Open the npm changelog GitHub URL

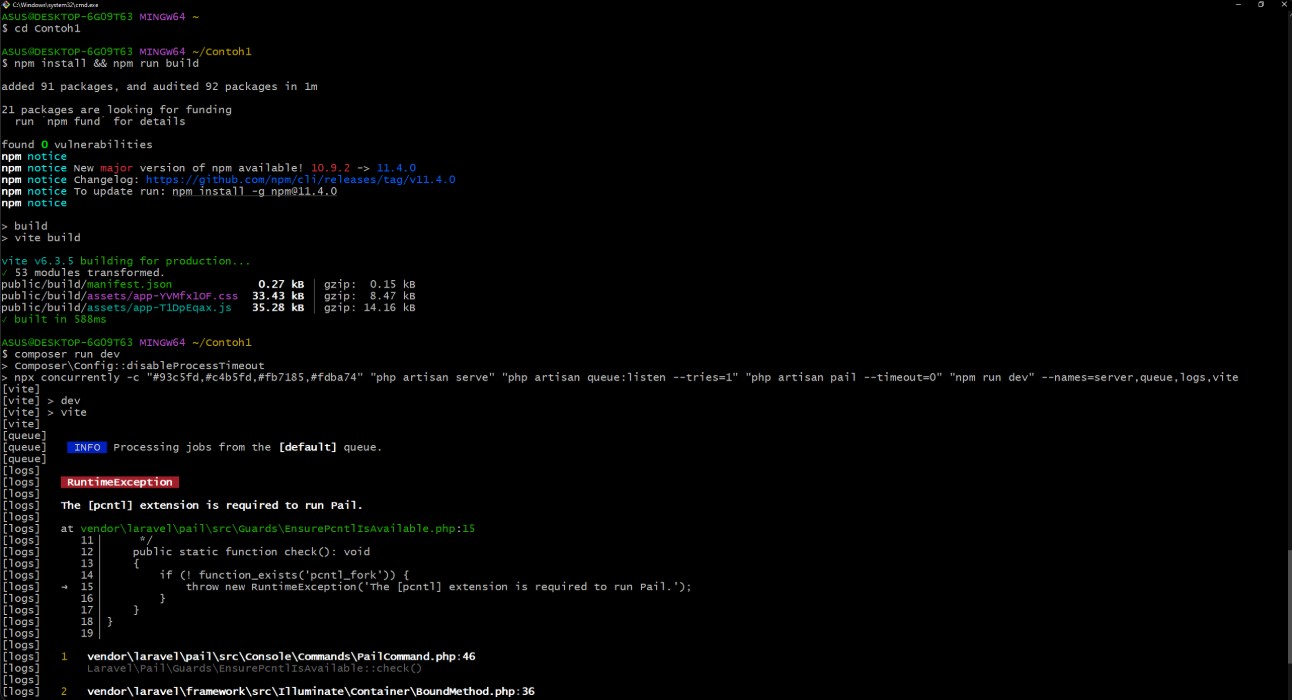(300, 180)
